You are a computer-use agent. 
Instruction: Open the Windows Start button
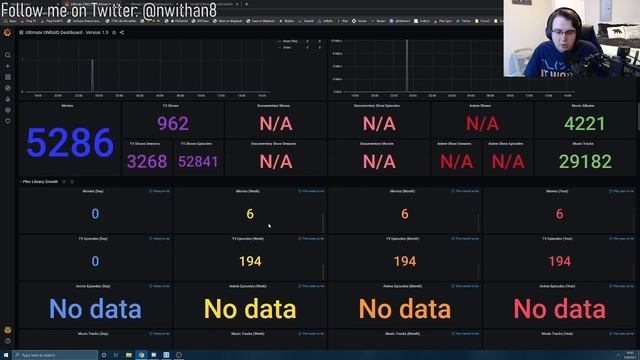coord(6,355)
